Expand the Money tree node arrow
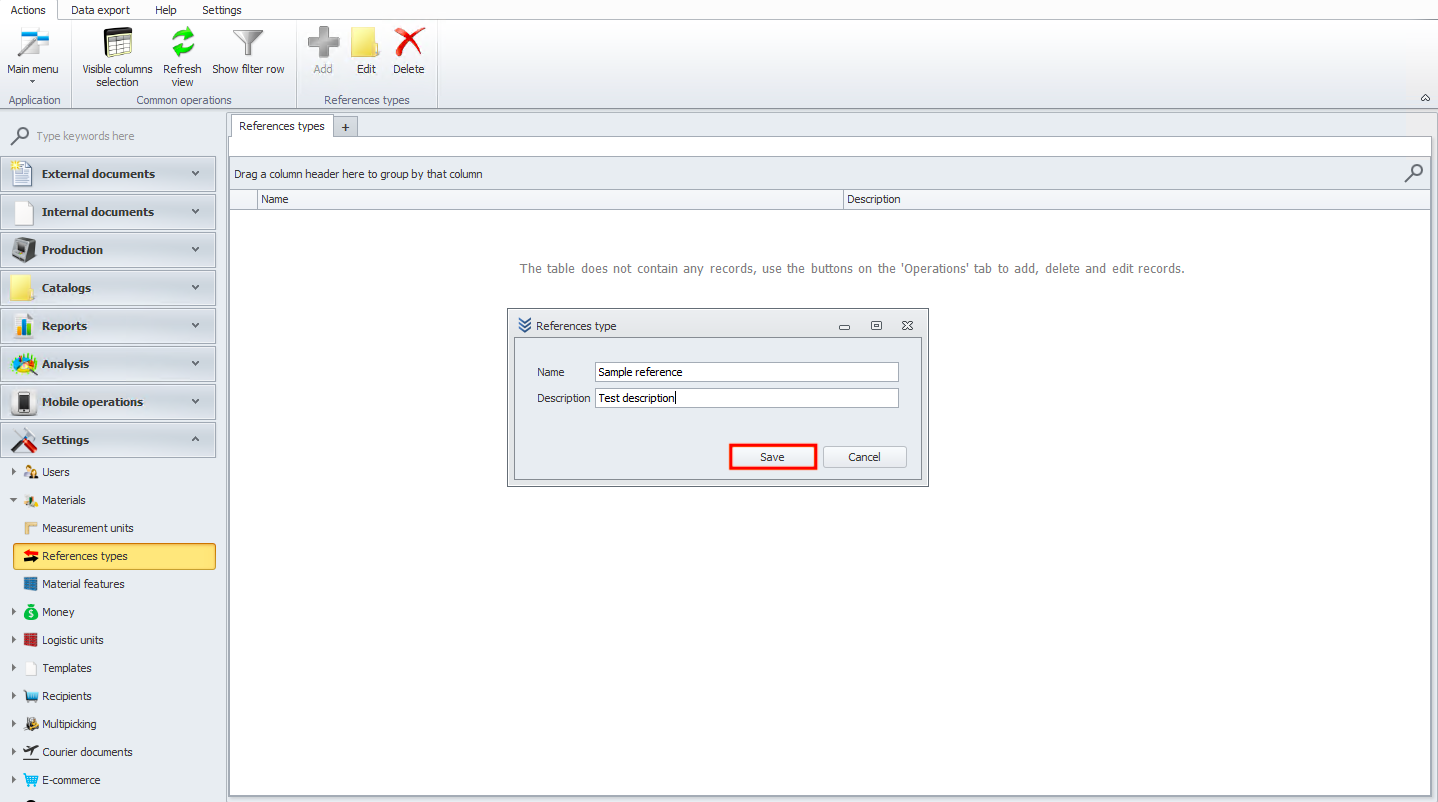This screenshot has width=1438, height=802. click(x=13, y=612)
